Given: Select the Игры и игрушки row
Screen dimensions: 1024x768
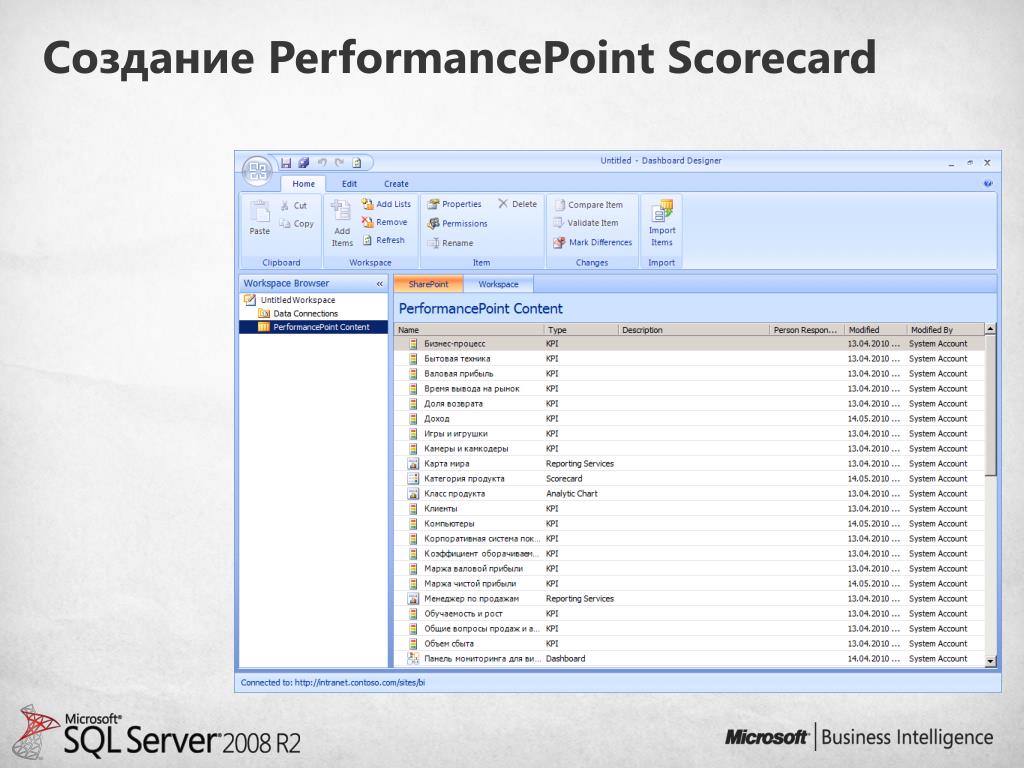Looking at the screenshot, I should pos(689,434).
